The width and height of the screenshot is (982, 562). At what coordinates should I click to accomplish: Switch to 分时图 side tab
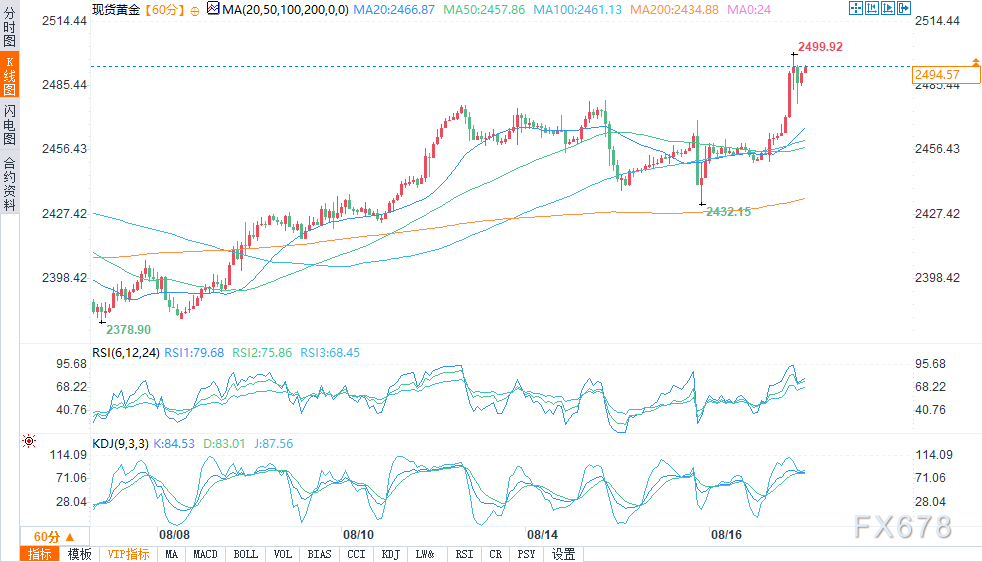point(9,25)
